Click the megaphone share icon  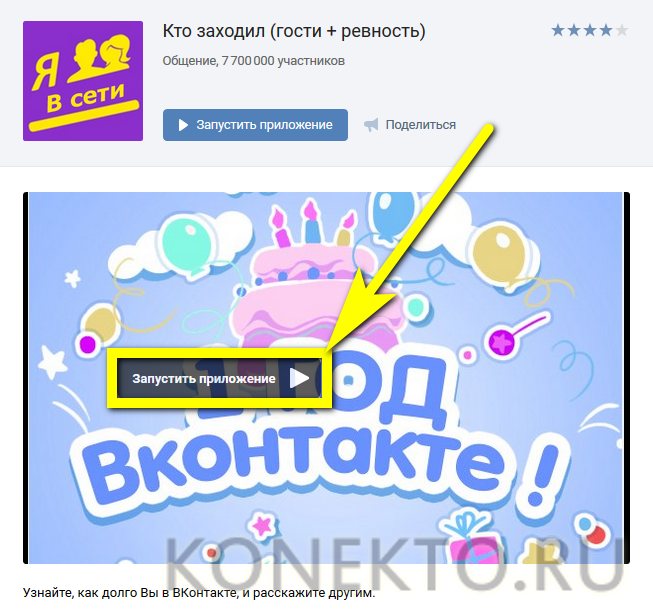coord(371,125)
